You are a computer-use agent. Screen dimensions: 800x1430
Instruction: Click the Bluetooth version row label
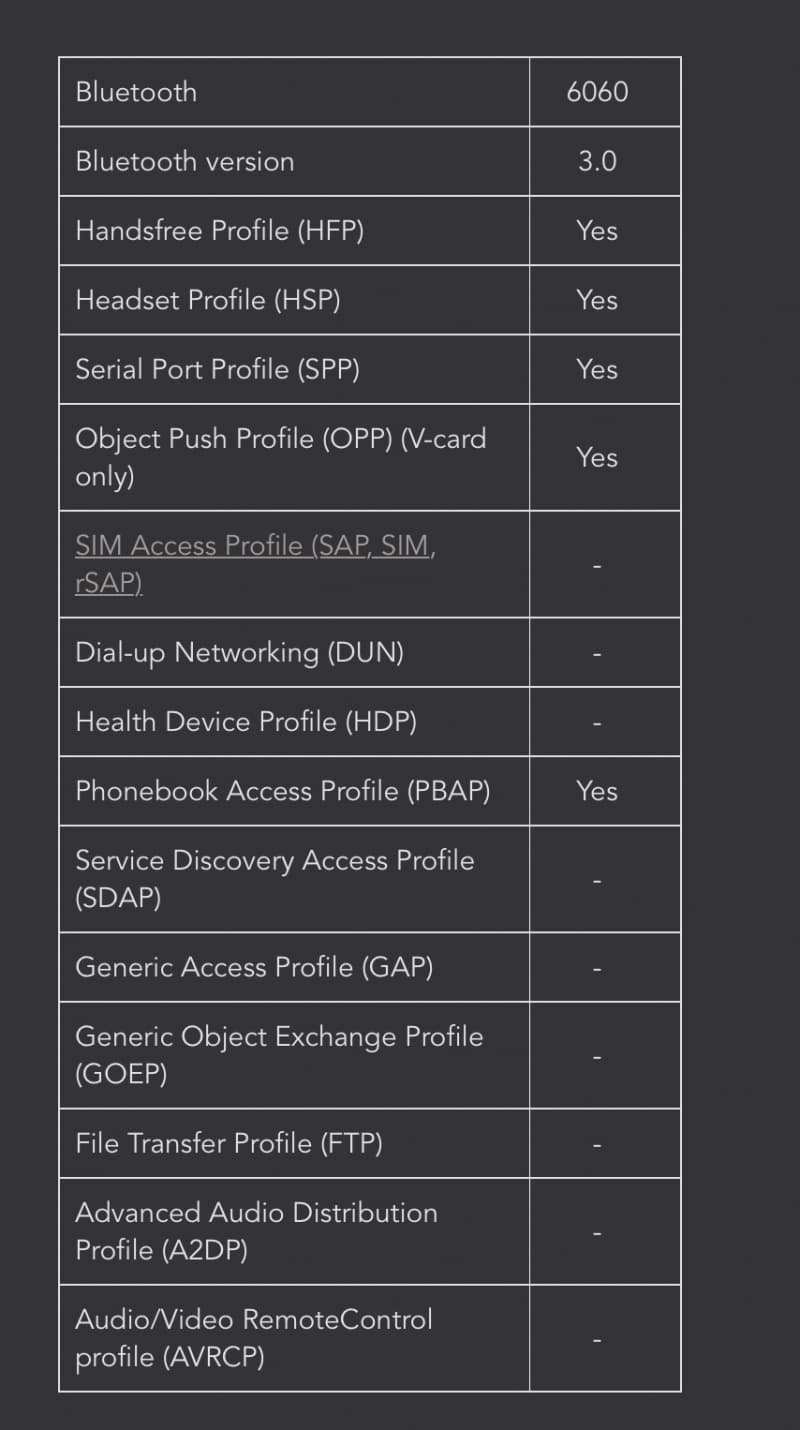(185, 161)
